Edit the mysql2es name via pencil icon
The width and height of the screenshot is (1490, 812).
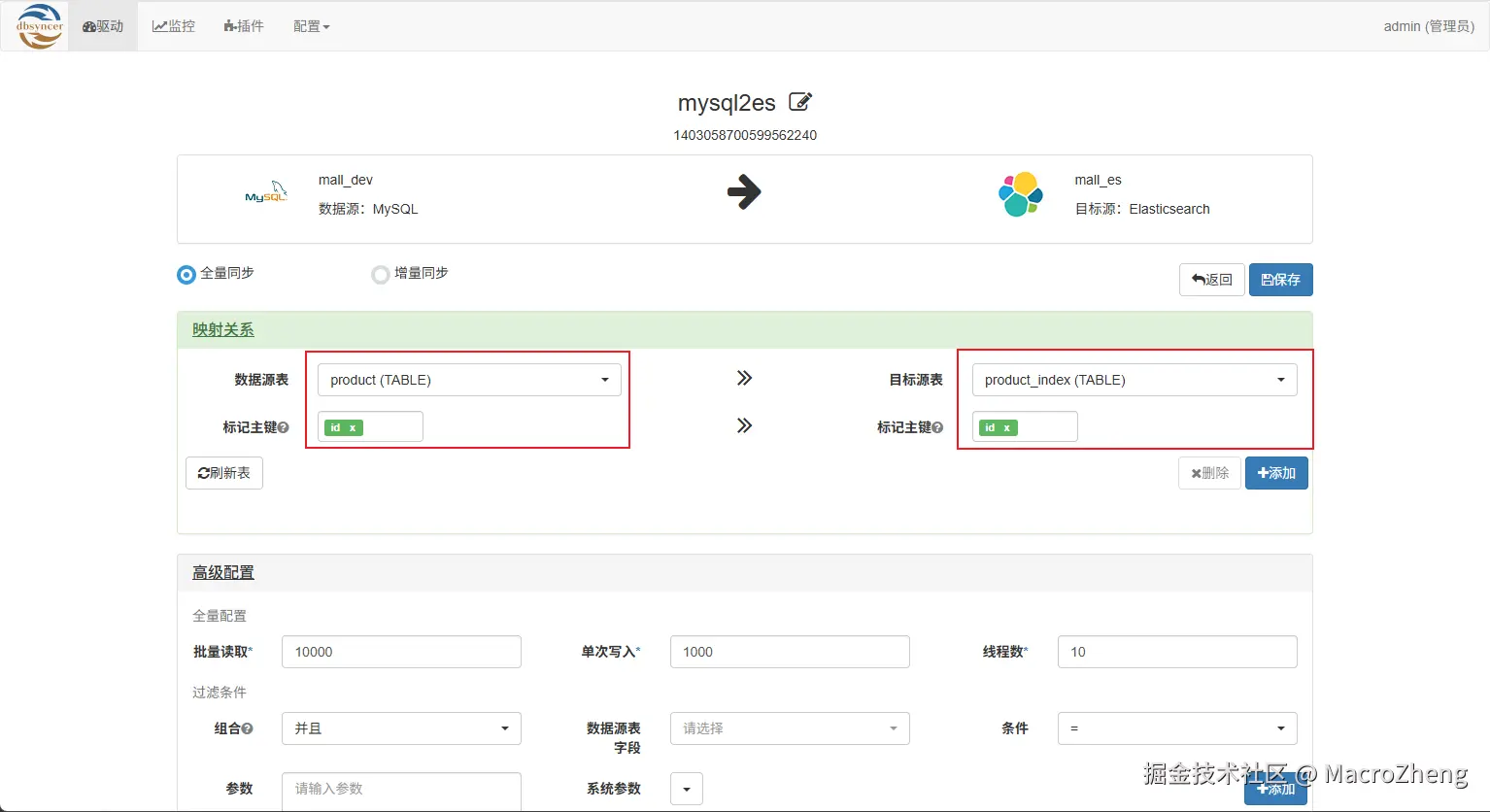coord(800,101)
